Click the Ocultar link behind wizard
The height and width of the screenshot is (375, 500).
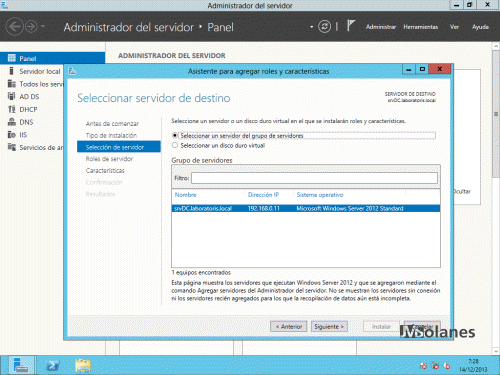[462, 191]
